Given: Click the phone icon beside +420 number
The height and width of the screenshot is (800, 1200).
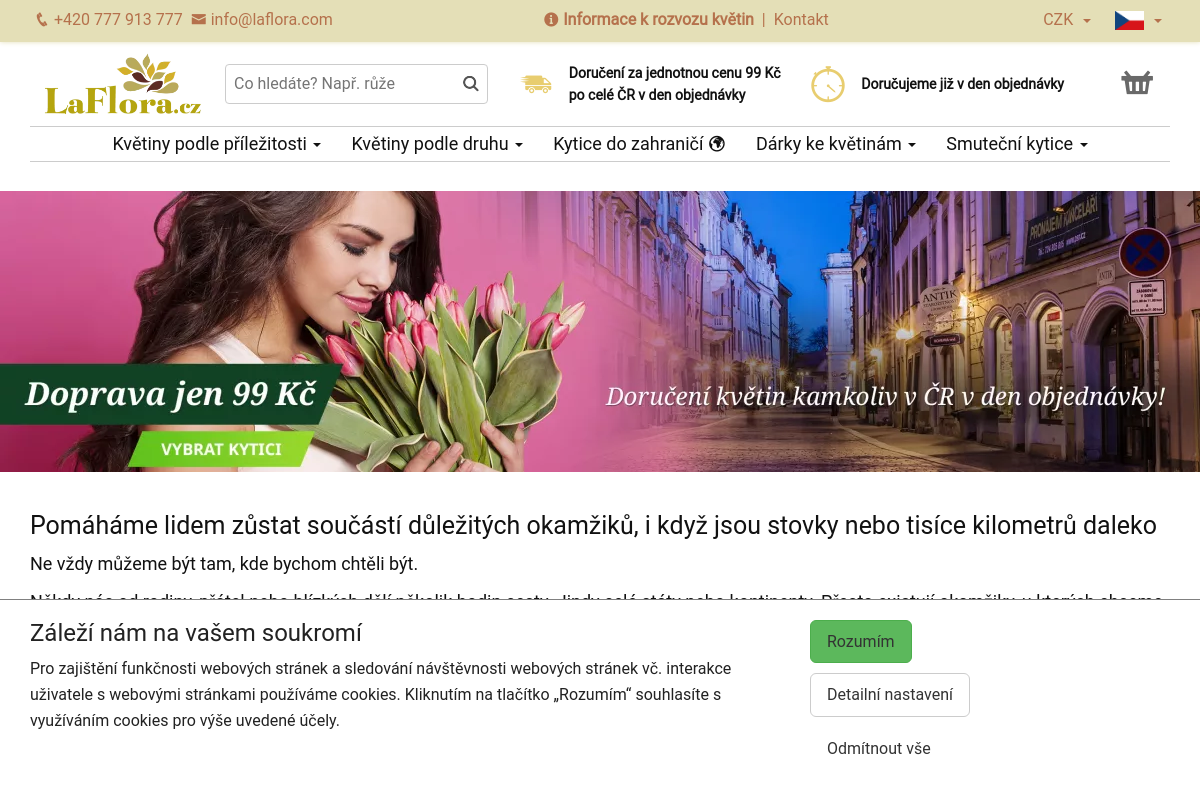Looking at the screenshot, I should (x=42, y=20).
